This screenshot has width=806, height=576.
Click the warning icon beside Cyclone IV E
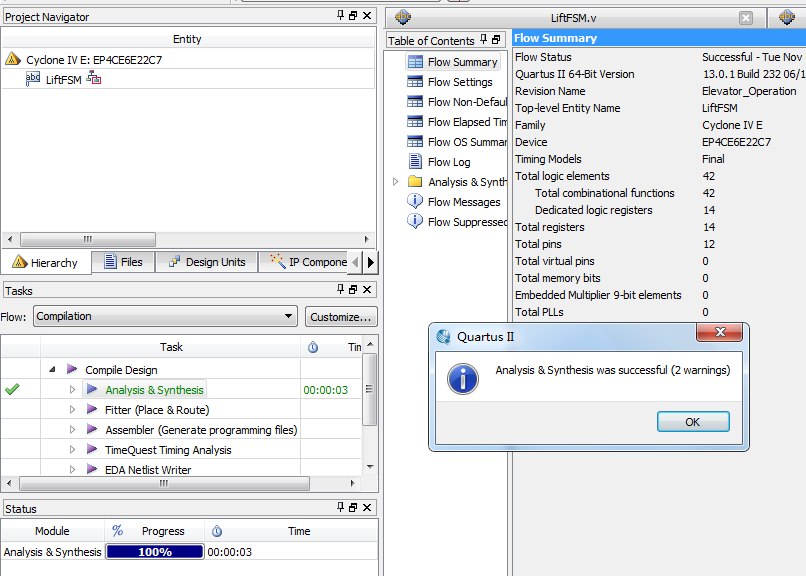pos(13,59)
